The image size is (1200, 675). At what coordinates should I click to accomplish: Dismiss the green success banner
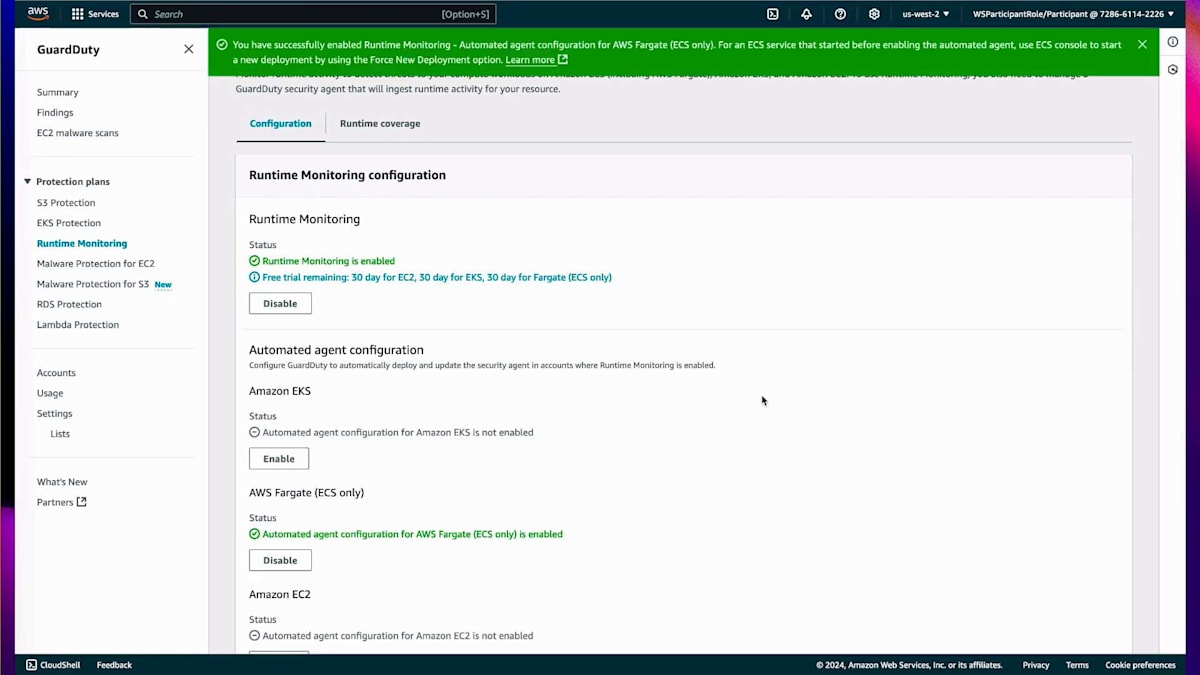(1142, 45)
